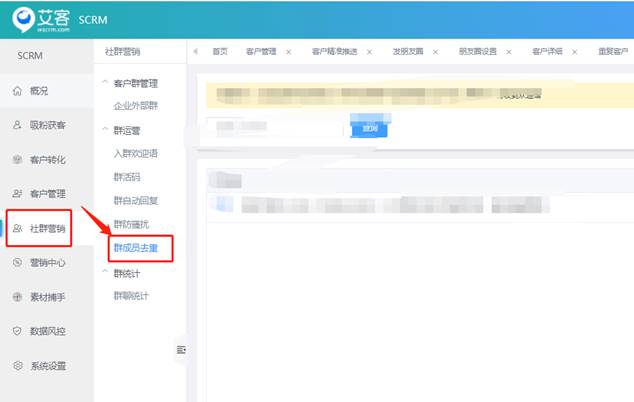Close the 客户管理 tab
Screen dimensions: 634x402
tap(288, 51)
